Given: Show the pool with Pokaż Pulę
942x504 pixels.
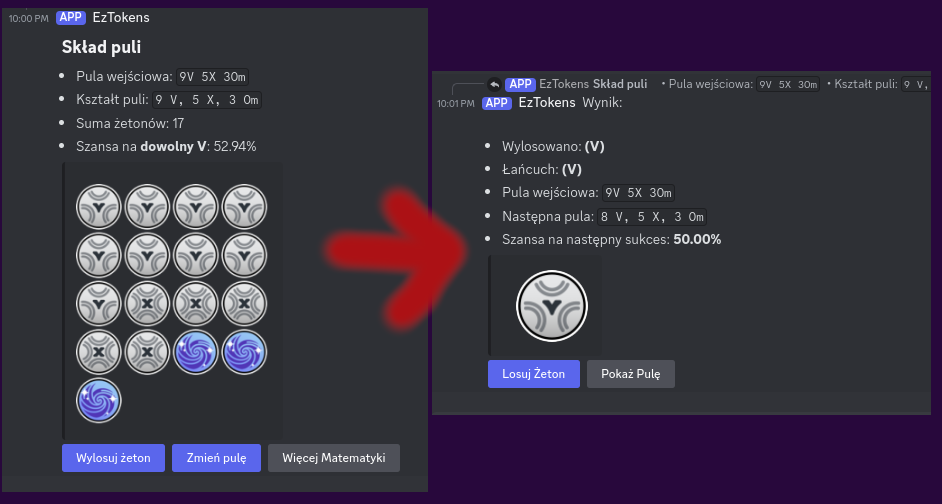Looking at the screenshot, I should pyautogui.click(x=631, y=374).
